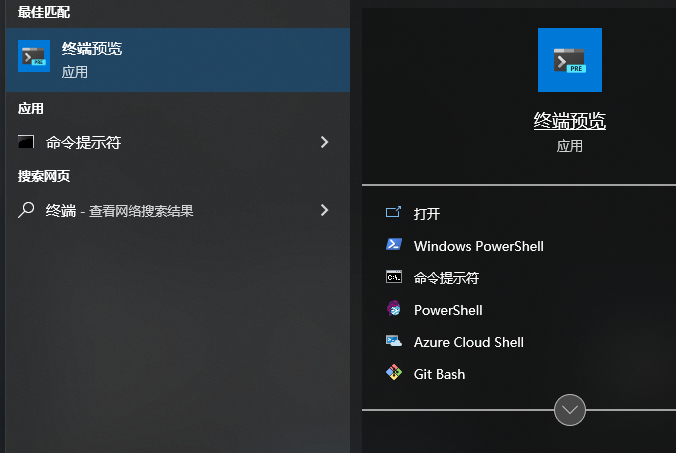The image size is (676, 453).
Task: Click the Command Prompt icon in apps list
Action: pos(26,142)
